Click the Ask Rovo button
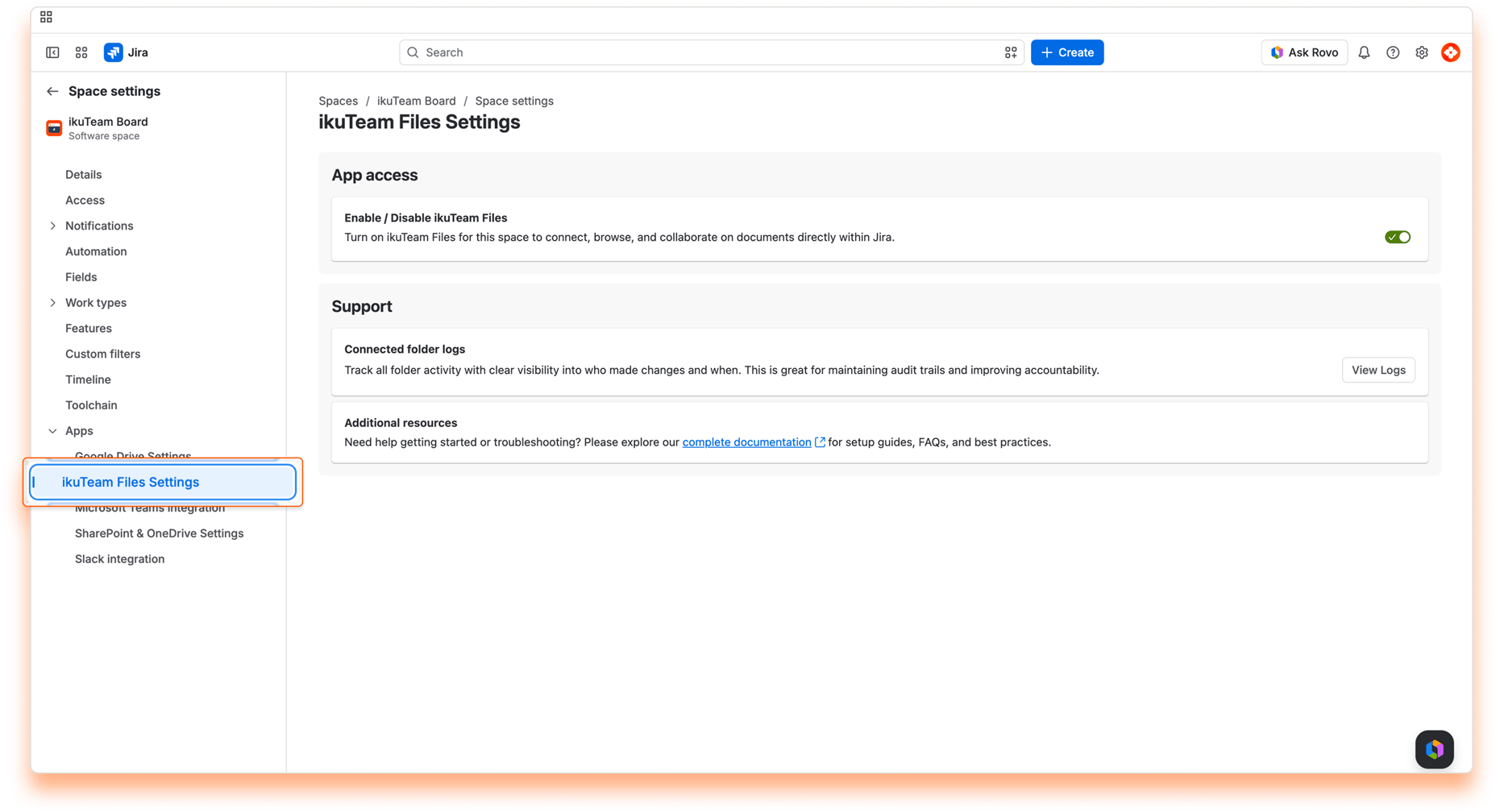The width and height of the screenshot is (1496, 812). point(1304,52)
